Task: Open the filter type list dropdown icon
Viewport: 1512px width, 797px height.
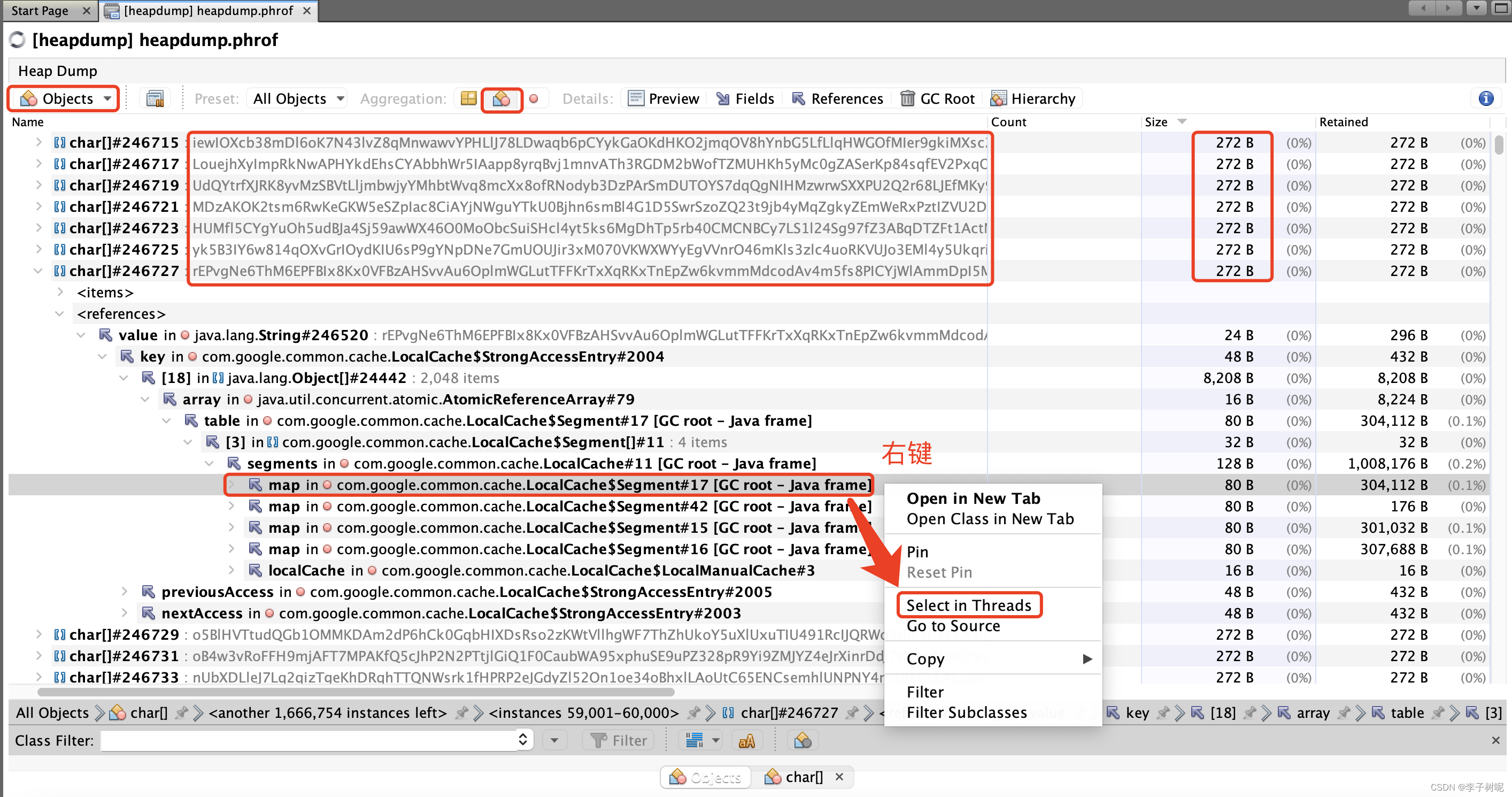Action: click(x=703, y=740)
